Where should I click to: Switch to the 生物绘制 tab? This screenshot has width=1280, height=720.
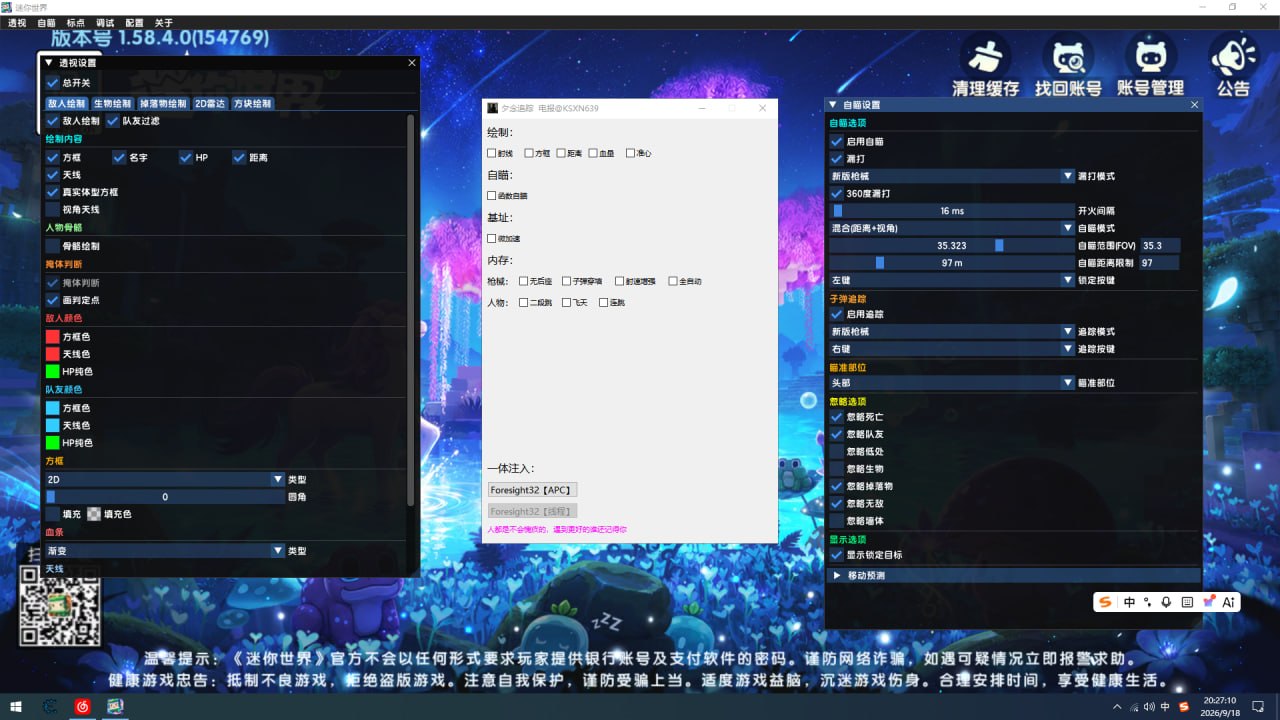(x=112, y=103)
